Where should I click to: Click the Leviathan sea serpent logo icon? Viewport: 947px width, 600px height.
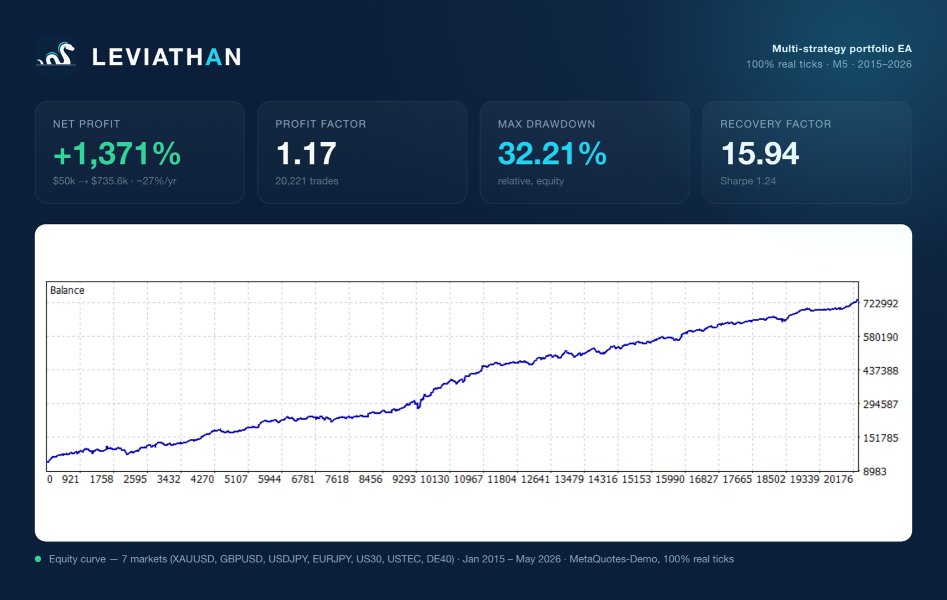coord(56,54)
